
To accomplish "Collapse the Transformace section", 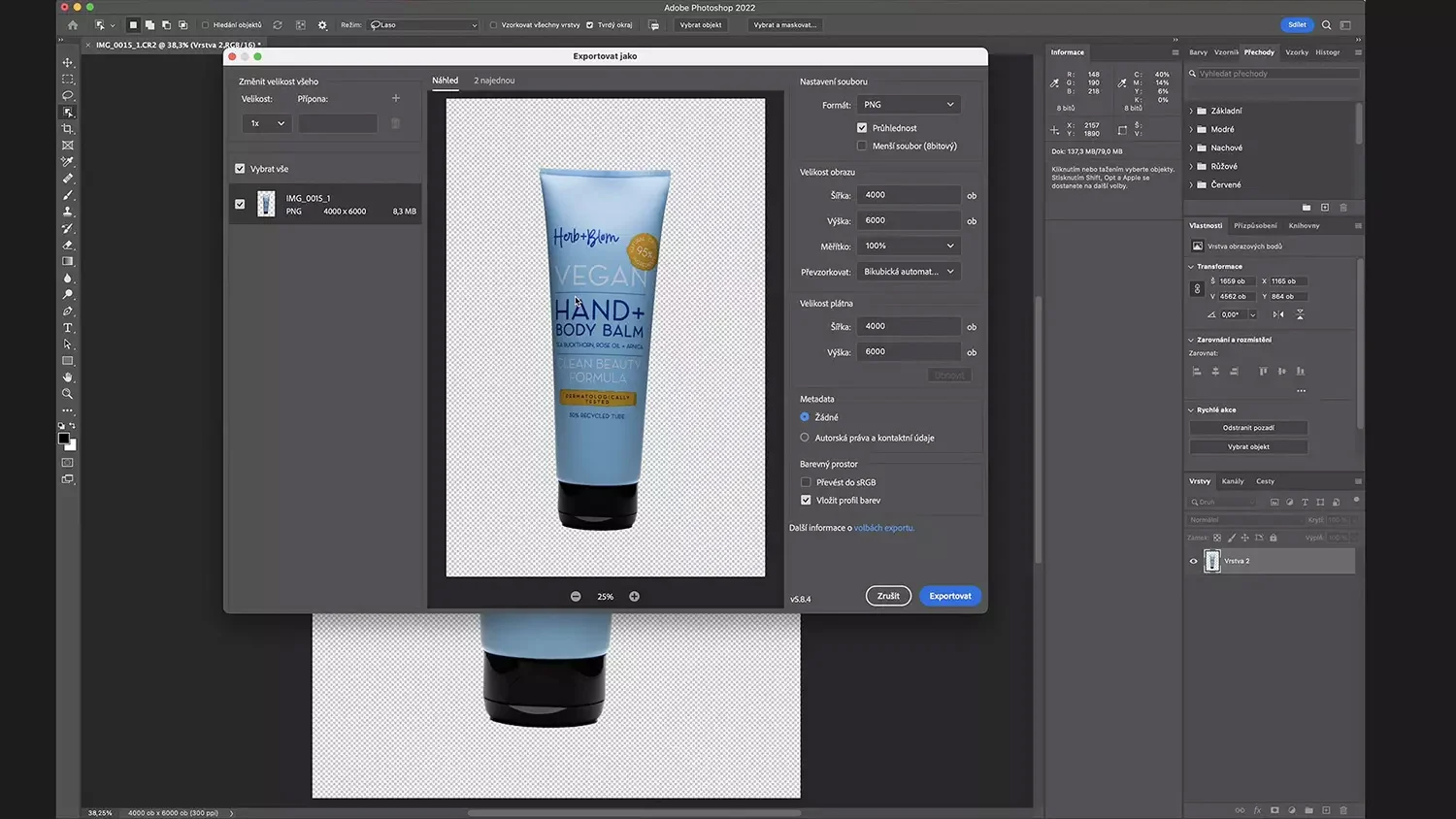I will pos(1192,266).
